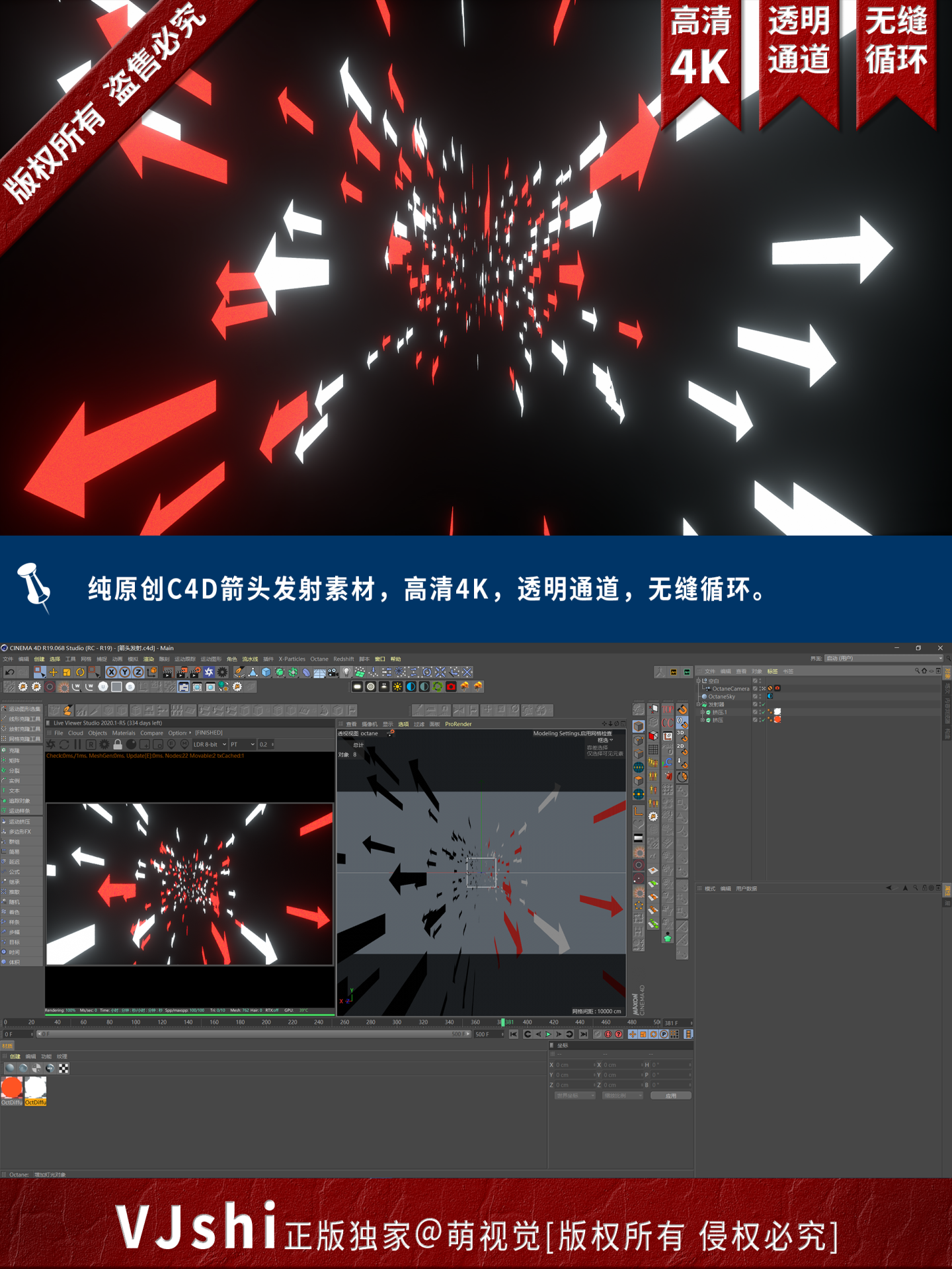
Task: Click the Make Editable cube icon
Action: [x=639, y=726]
